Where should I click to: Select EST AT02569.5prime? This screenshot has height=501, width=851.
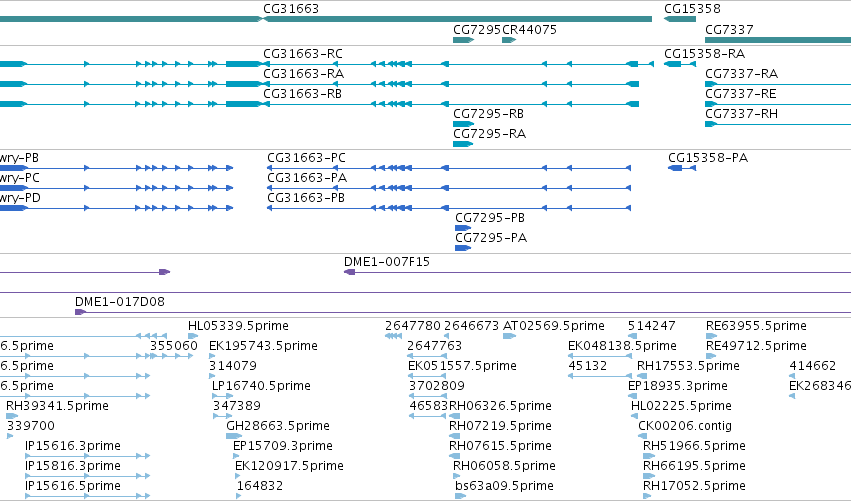tap(554, 326)
